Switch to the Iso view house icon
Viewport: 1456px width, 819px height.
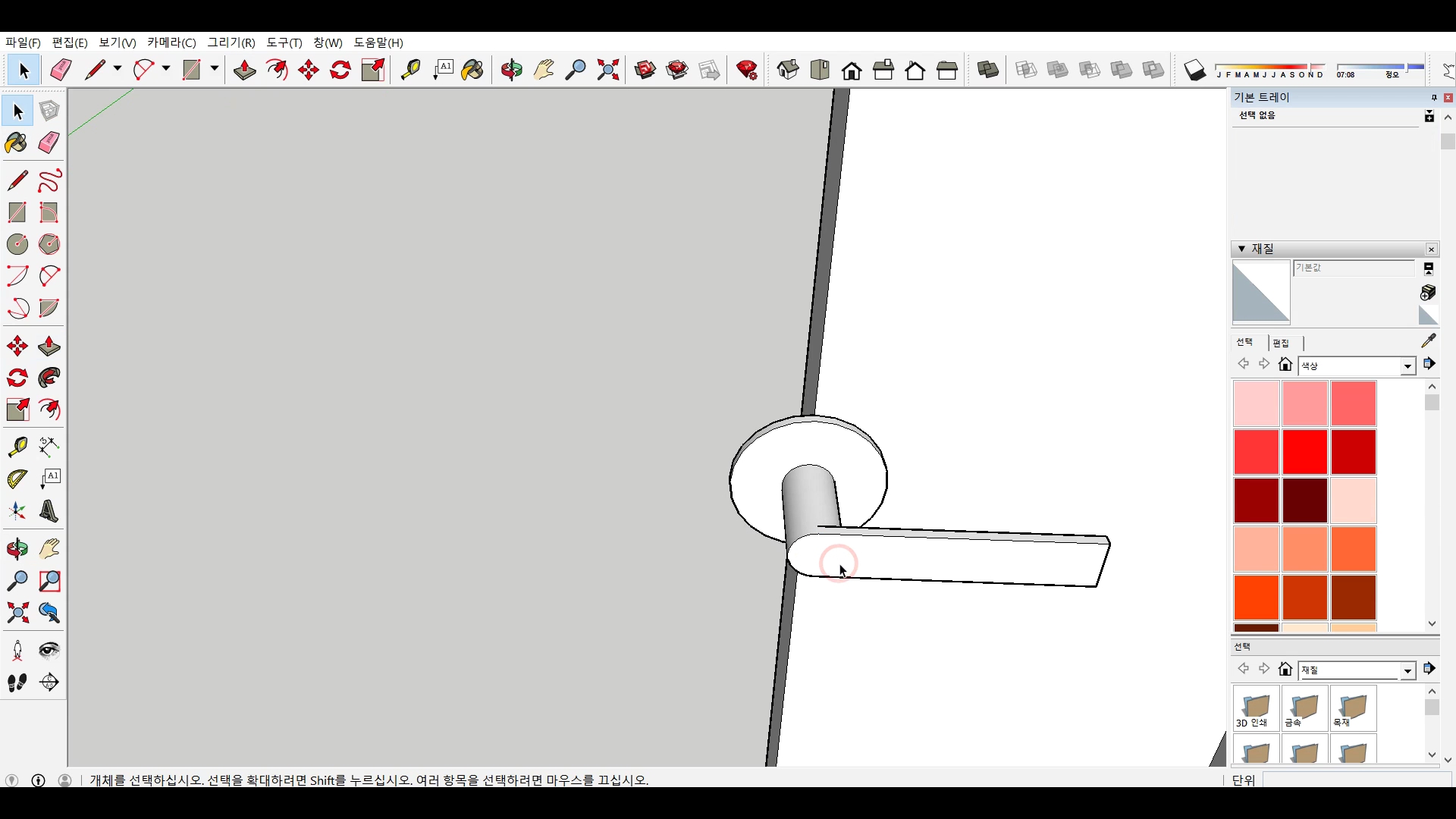(787, 71)
